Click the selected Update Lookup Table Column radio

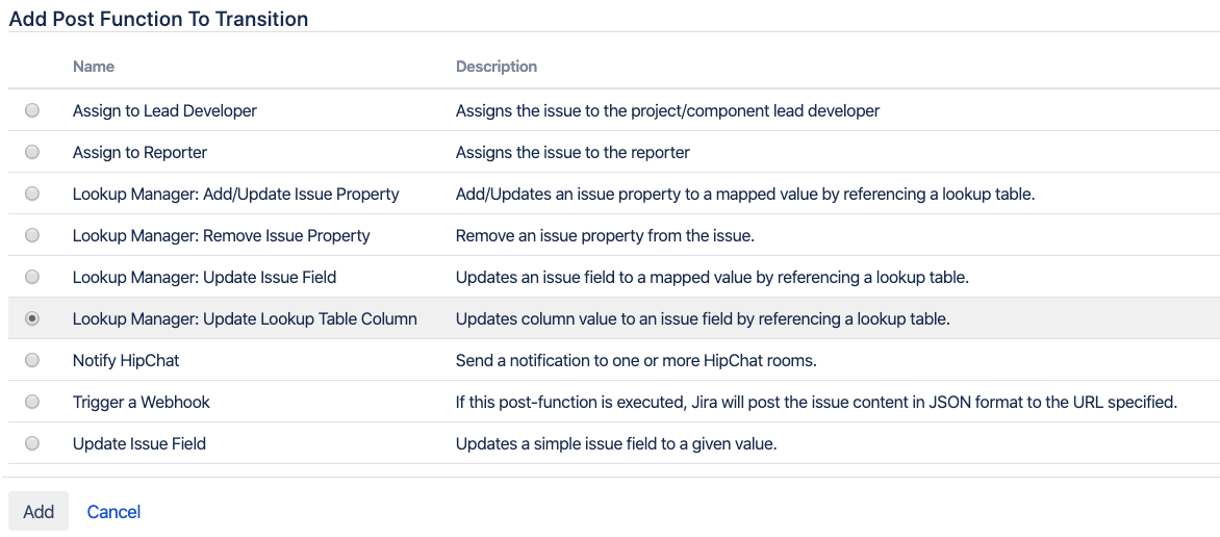point(32,319)
